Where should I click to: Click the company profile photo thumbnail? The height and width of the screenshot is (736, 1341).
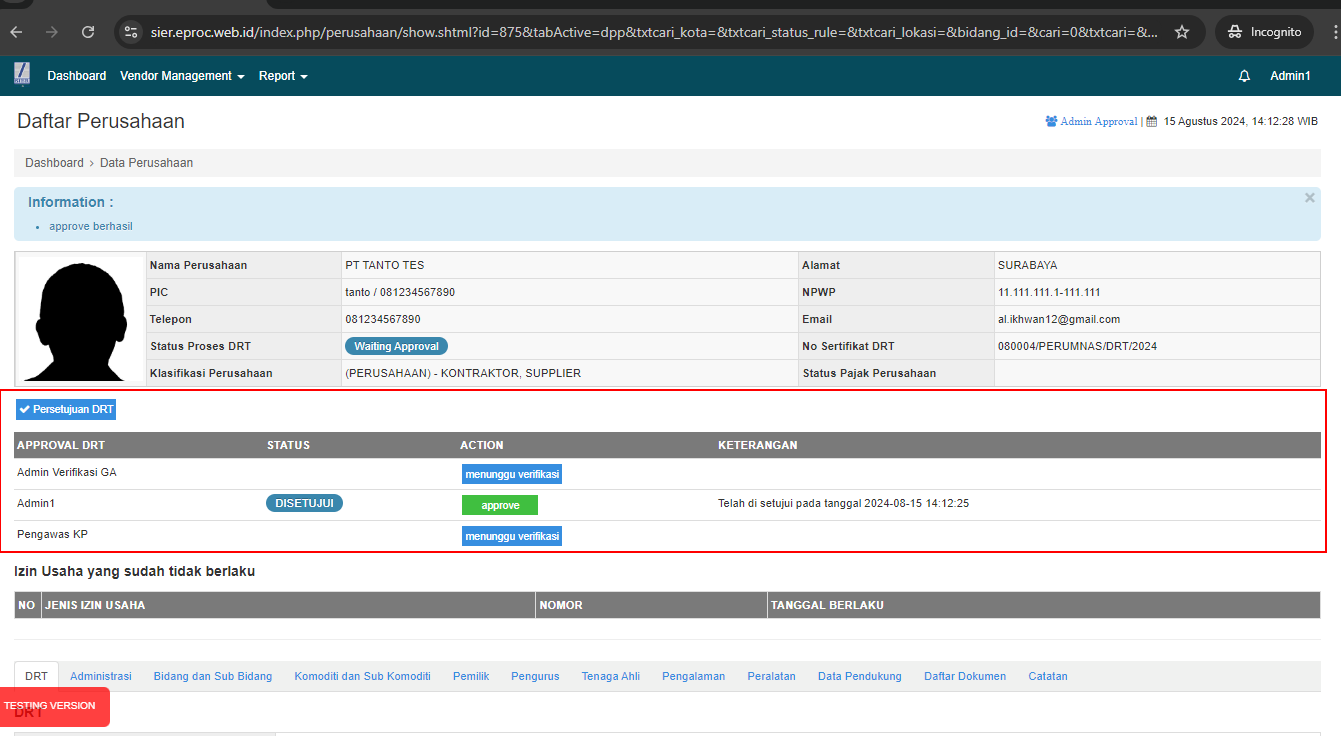point(80,319)
